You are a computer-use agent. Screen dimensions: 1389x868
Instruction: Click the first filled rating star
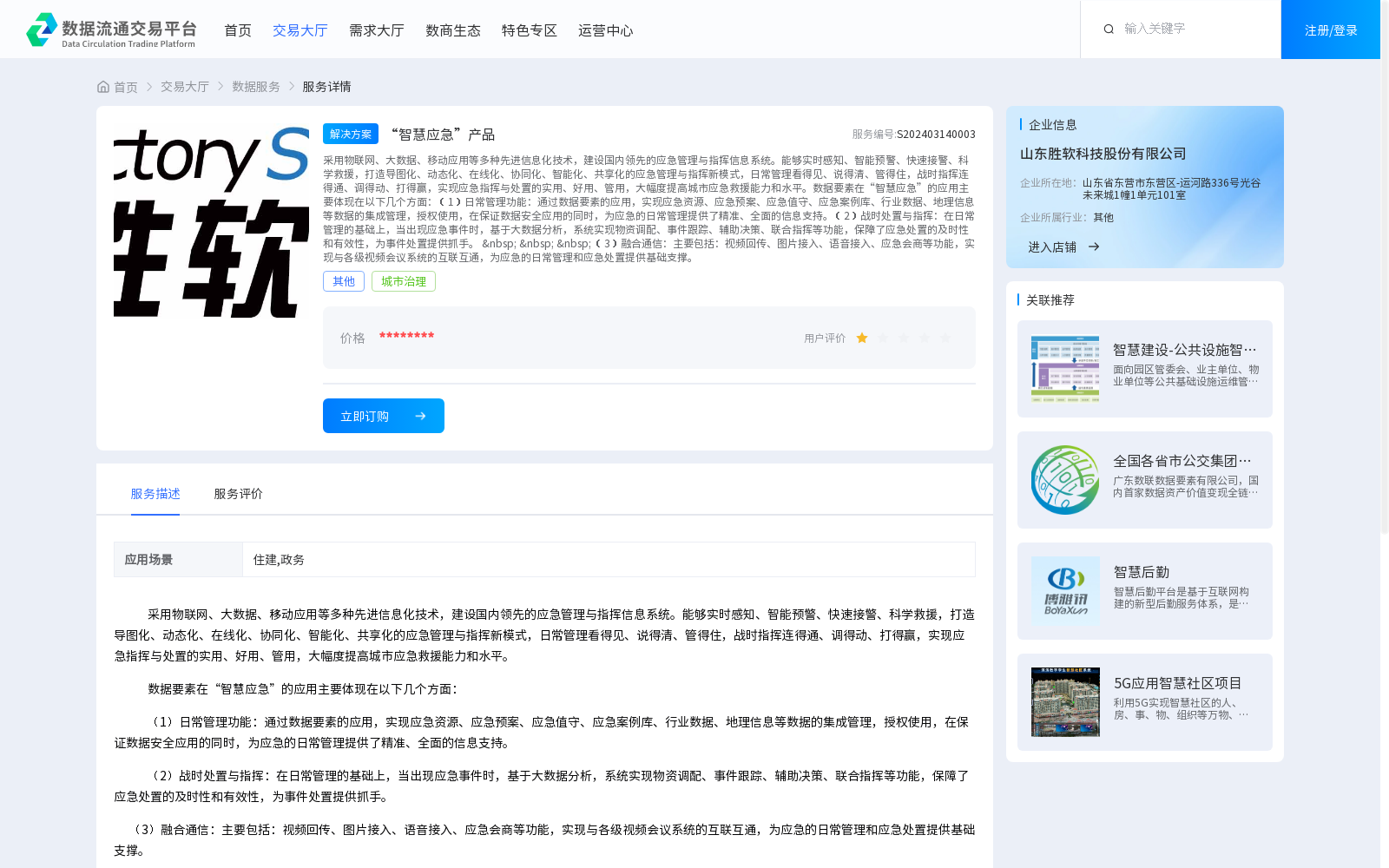[862, 338]
